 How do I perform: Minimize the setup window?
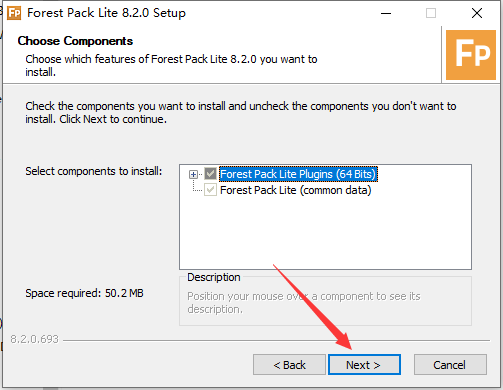click(x=386, y=13)
